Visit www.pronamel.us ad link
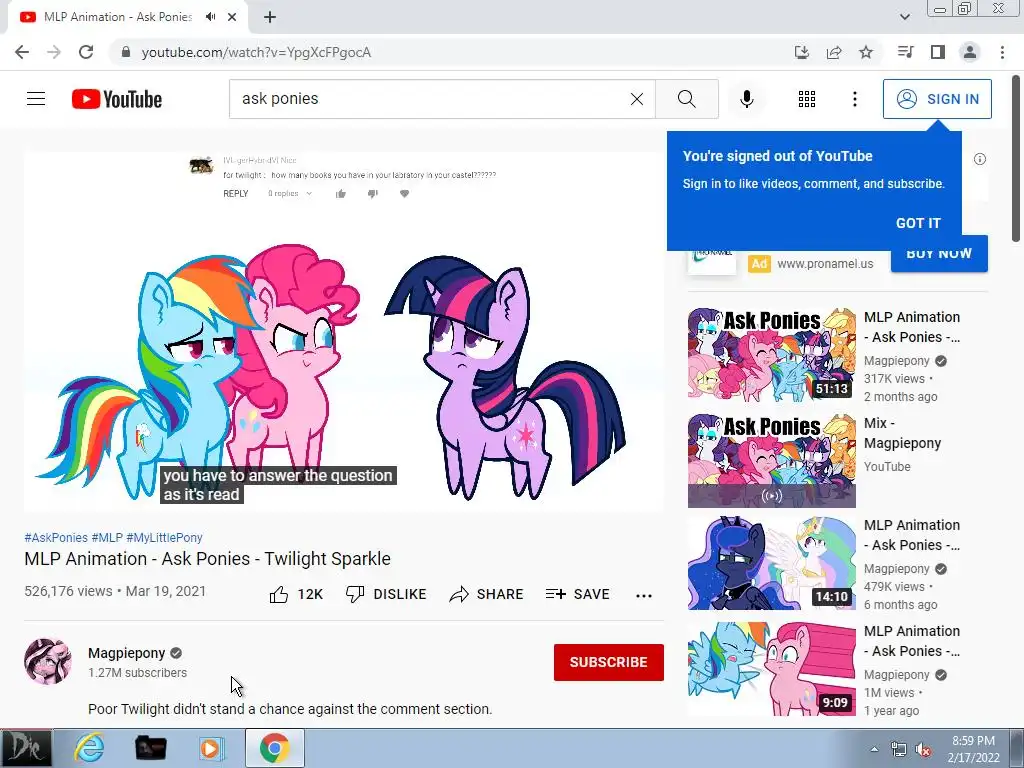Screen dimensions: 1024x768 (x=825, y=264)
